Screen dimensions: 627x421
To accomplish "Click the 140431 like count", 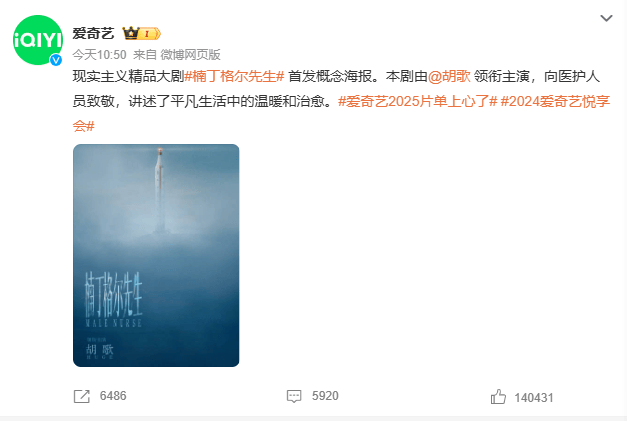I will point(534,398).
